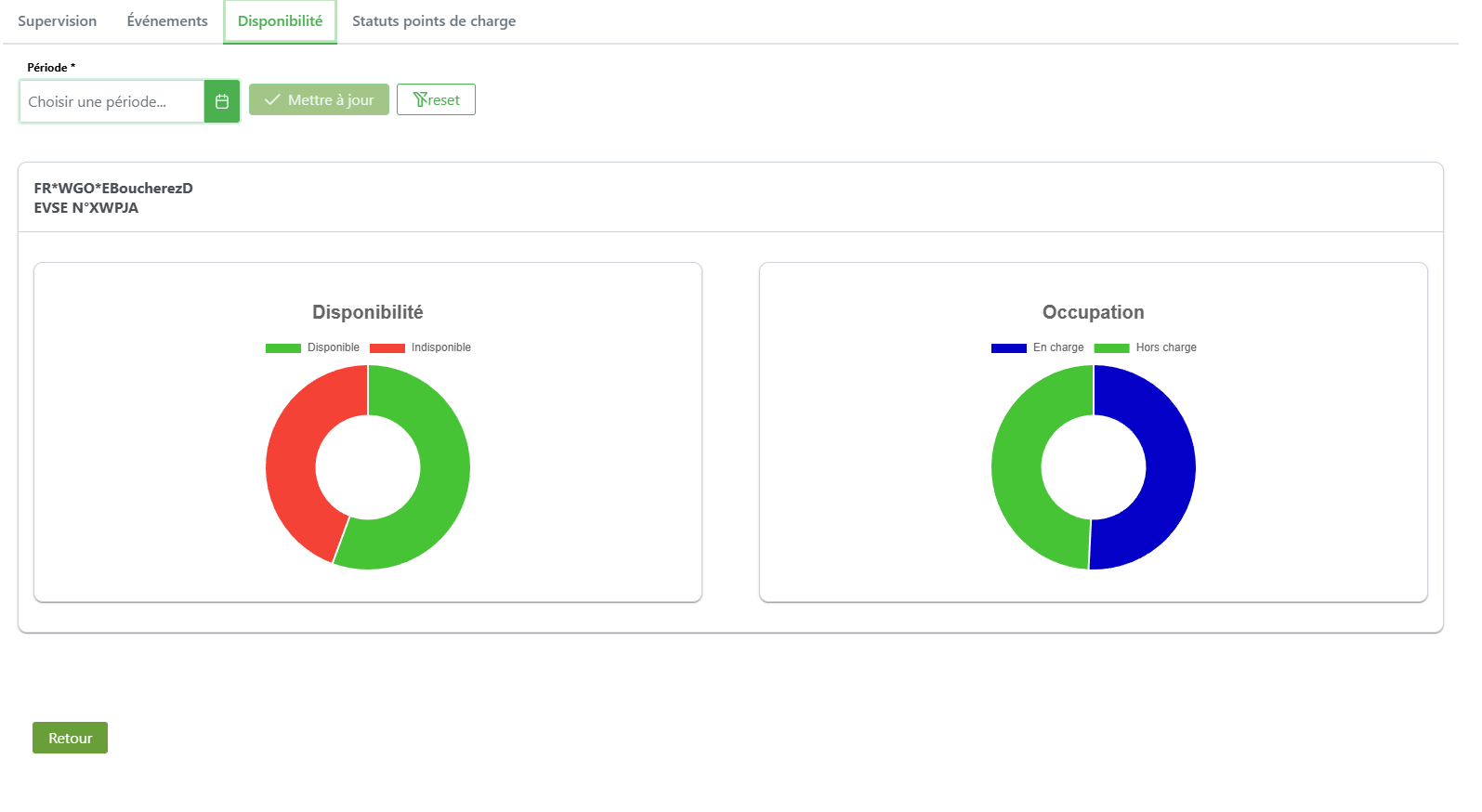Focus the Choisir une période field
This screenshot has height=812, width=1482.
[x=111, y=101]
